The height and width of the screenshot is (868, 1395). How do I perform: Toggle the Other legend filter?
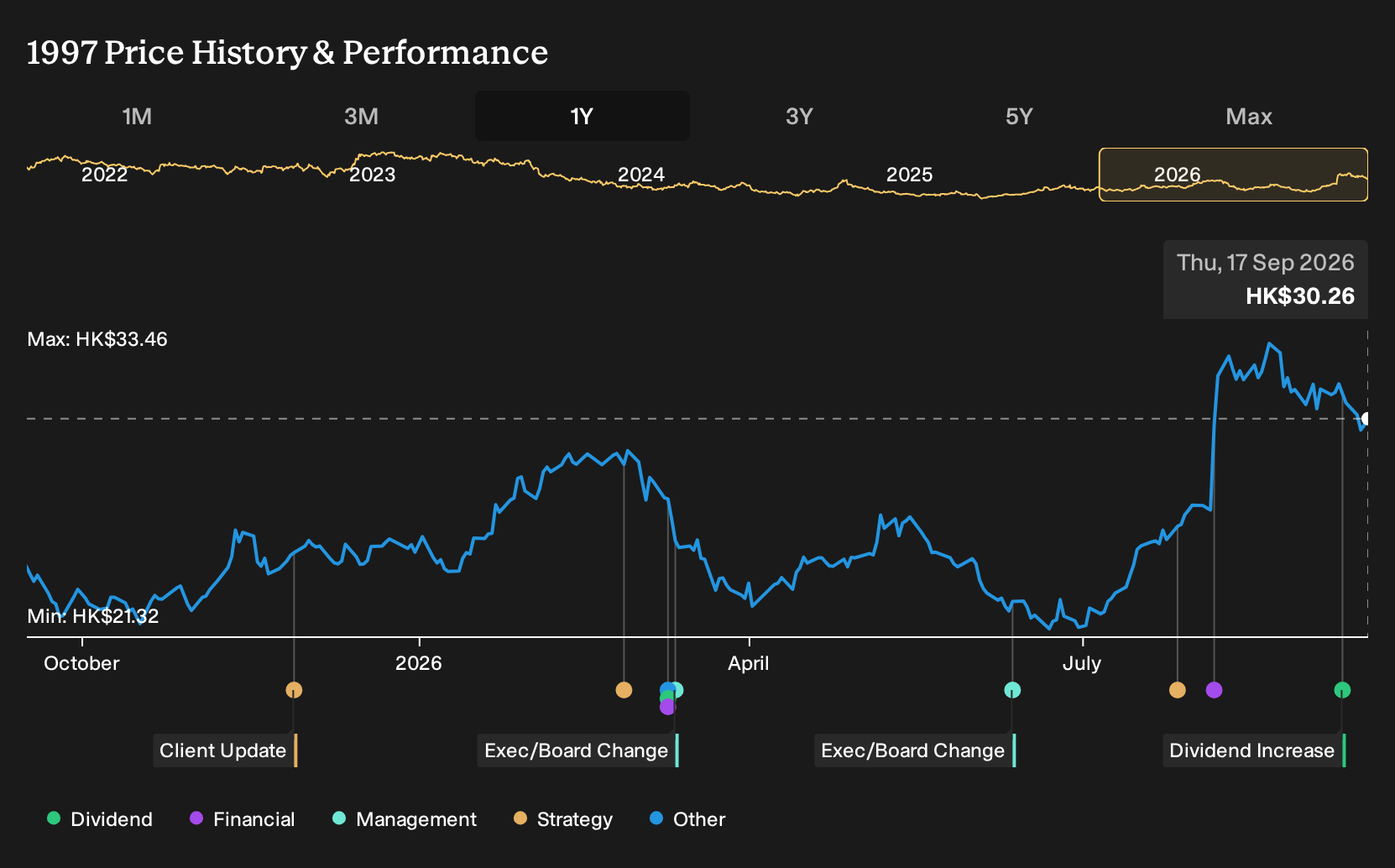point(687,818)
